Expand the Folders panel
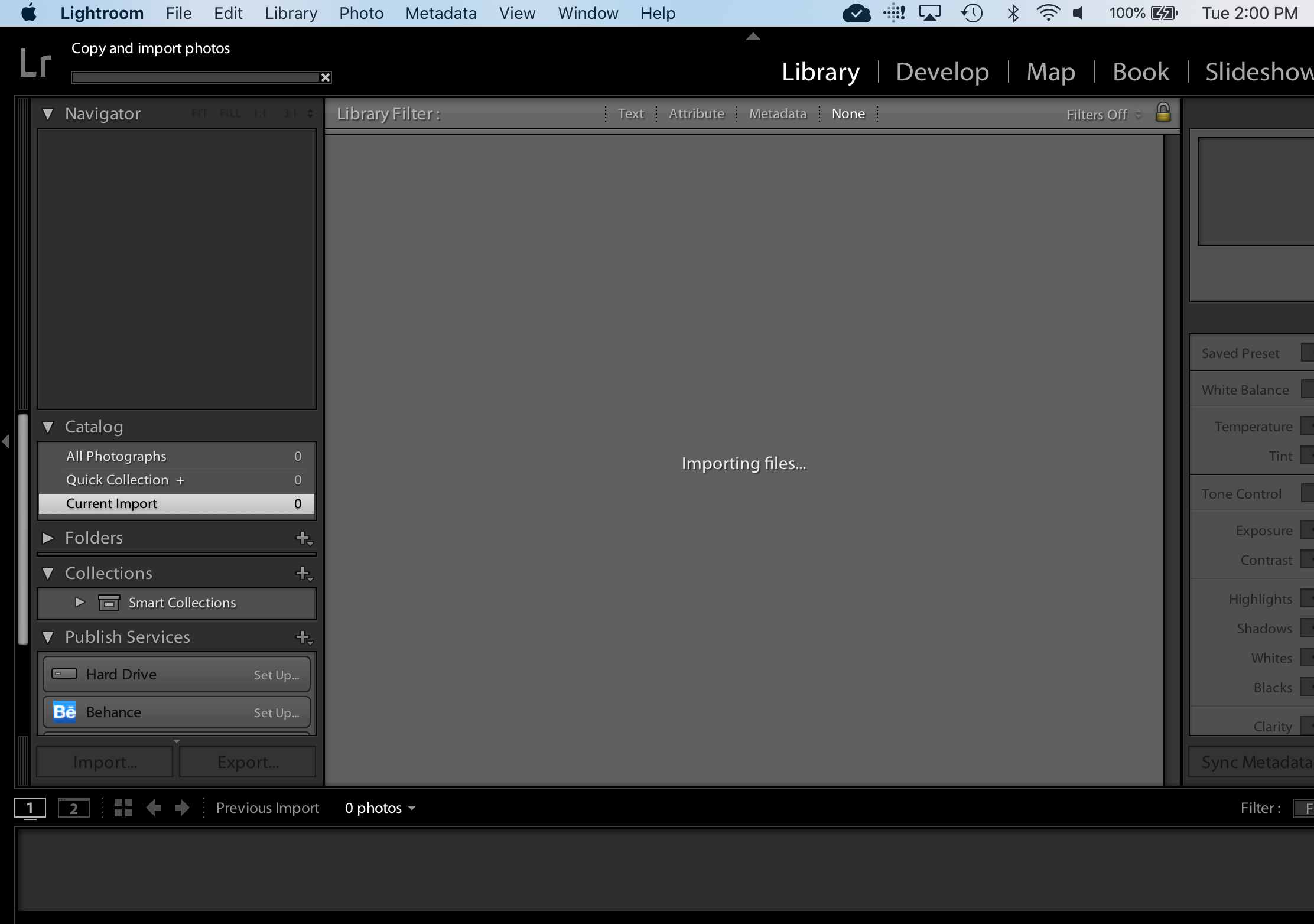The image size is (1314, 924). point(48,538)
